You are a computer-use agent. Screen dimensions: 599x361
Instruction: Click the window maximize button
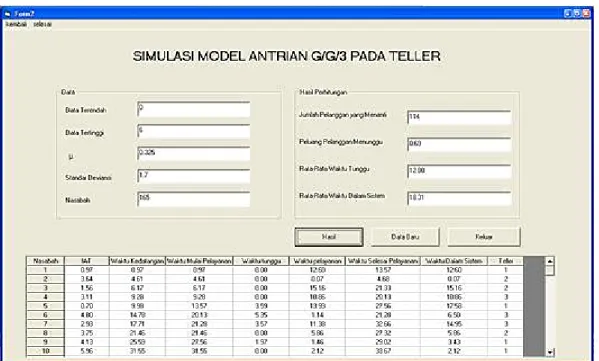(x=577, y=13)
